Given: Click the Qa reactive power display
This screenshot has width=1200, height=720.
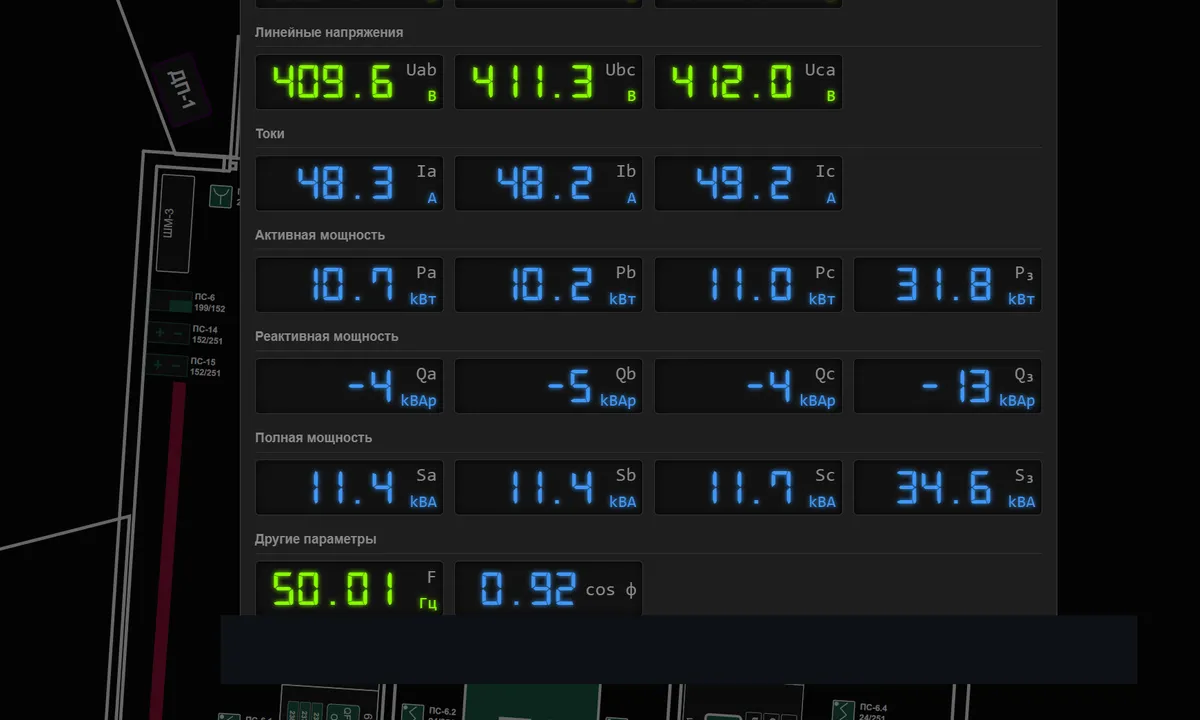Looking at the screenshot, I should [349, 386].
